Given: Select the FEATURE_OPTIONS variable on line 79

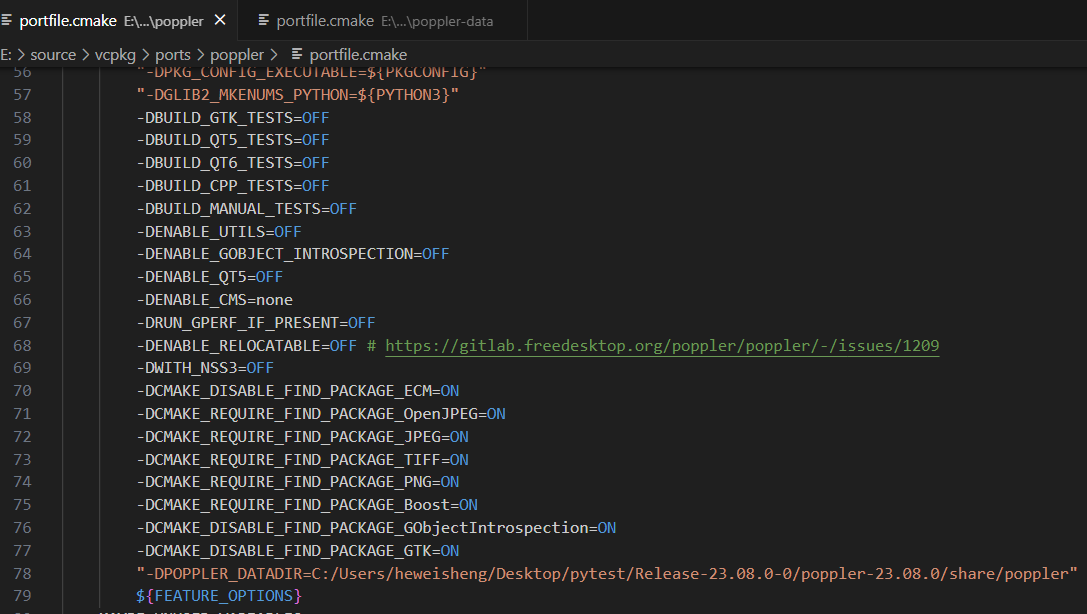Looking at the screenshot, I should coord(215,594).
